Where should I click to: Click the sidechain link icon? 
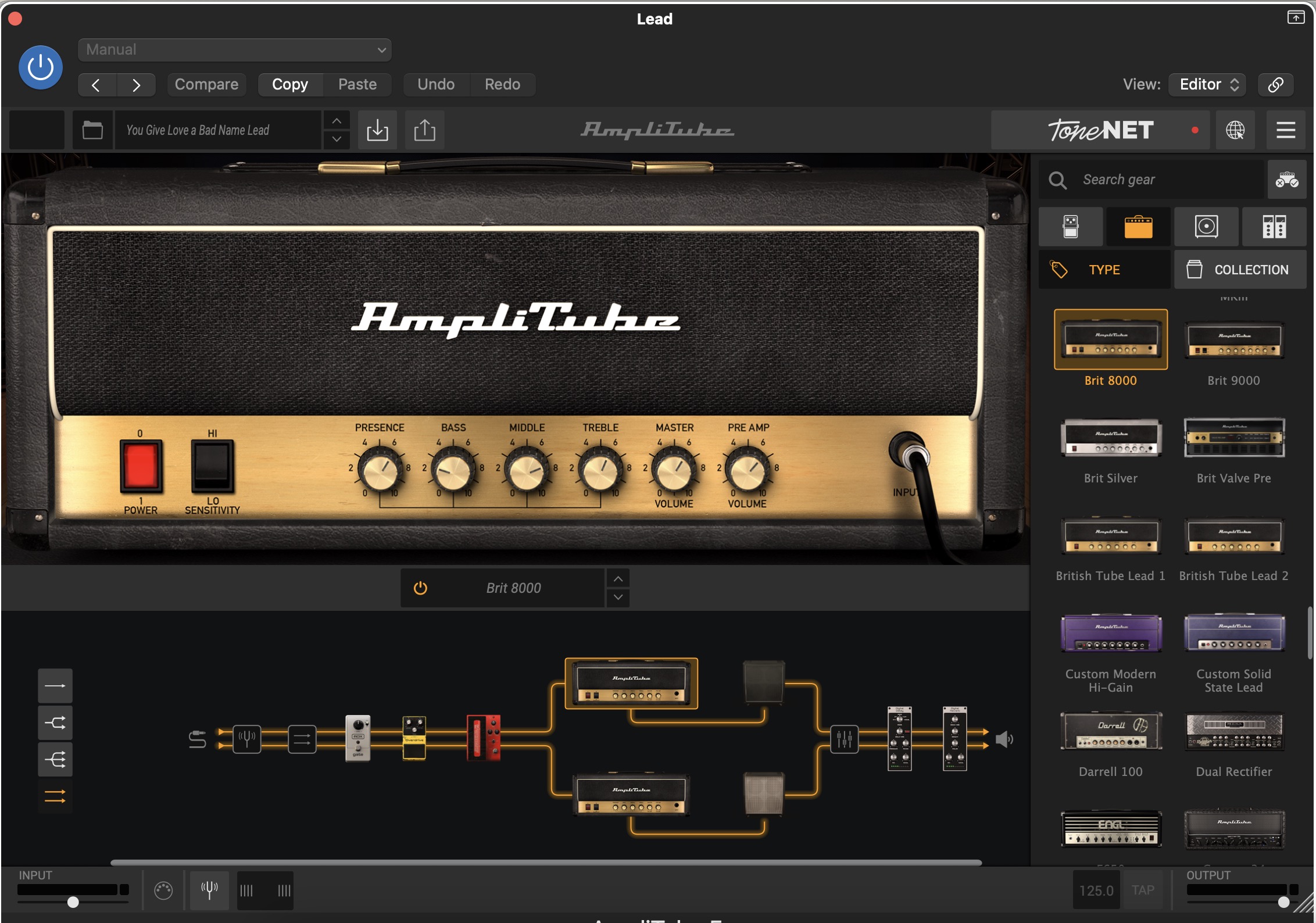coord(1275,85)
